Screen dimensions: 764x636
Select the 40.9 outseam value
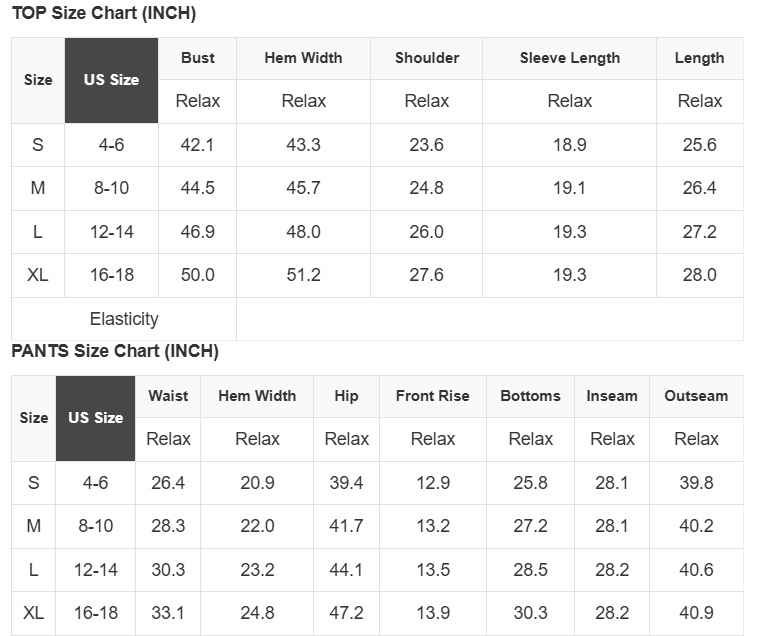click(696, 613)
